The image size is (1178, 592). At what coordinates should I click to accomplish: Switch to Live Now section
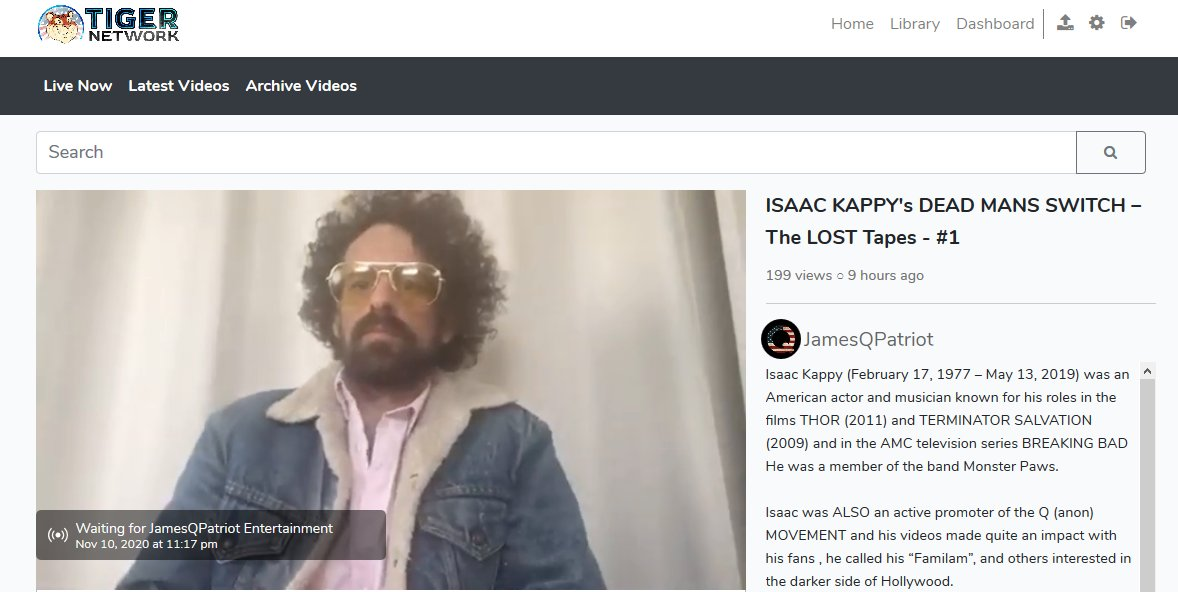coord(77,86)
